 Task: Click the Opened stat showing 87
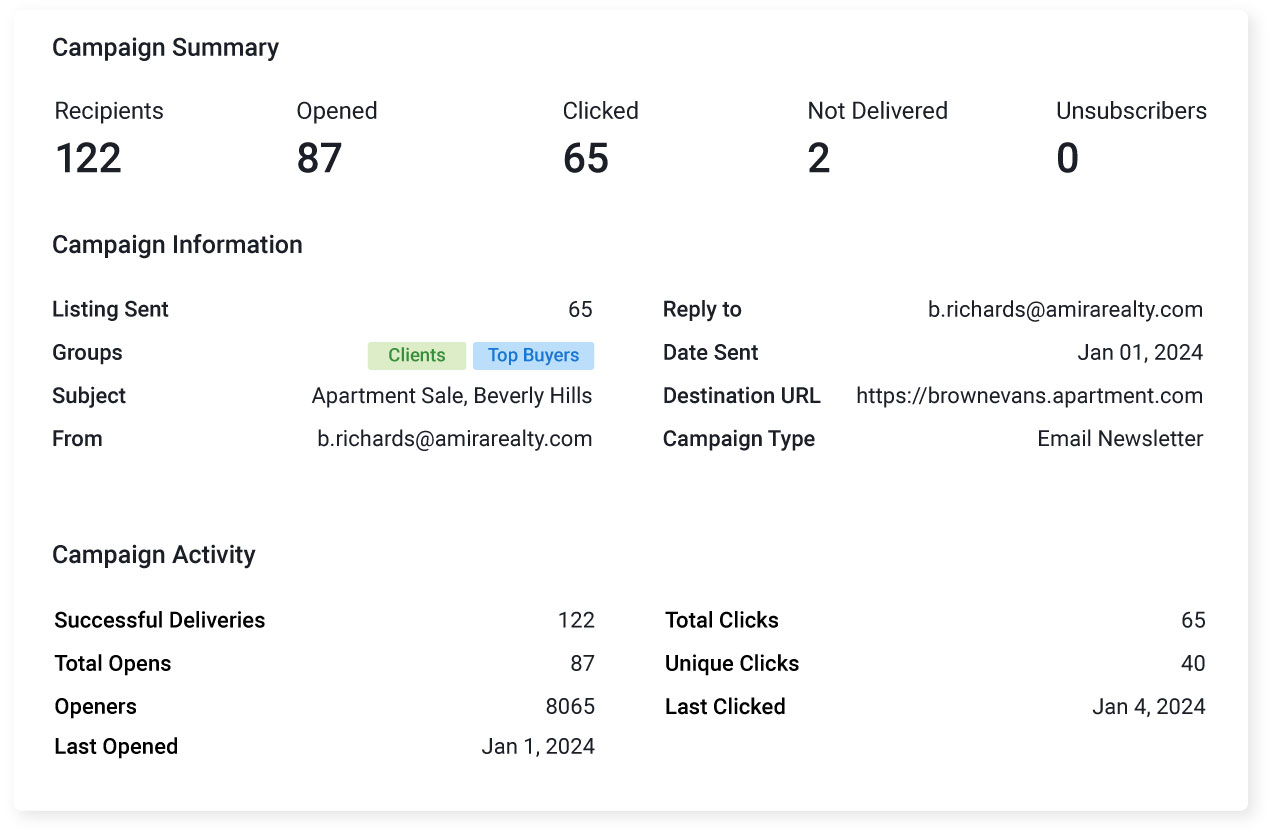point(321,158)
